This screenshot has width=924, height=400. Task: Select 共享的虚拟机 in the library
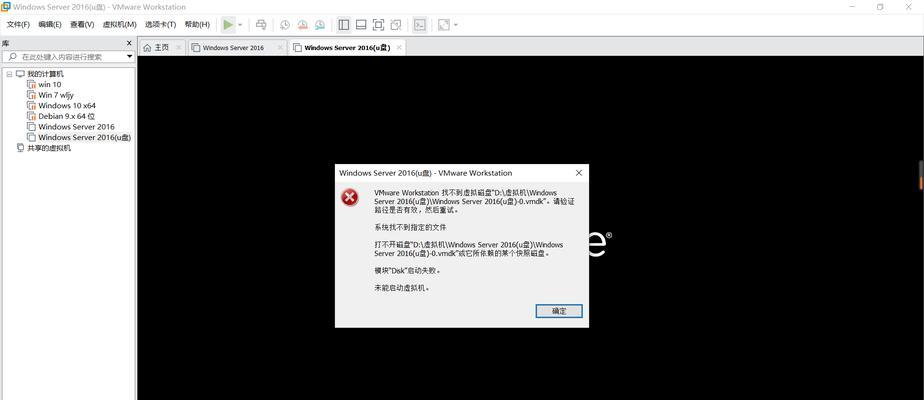pyautogui.click(x=49, y=148)
